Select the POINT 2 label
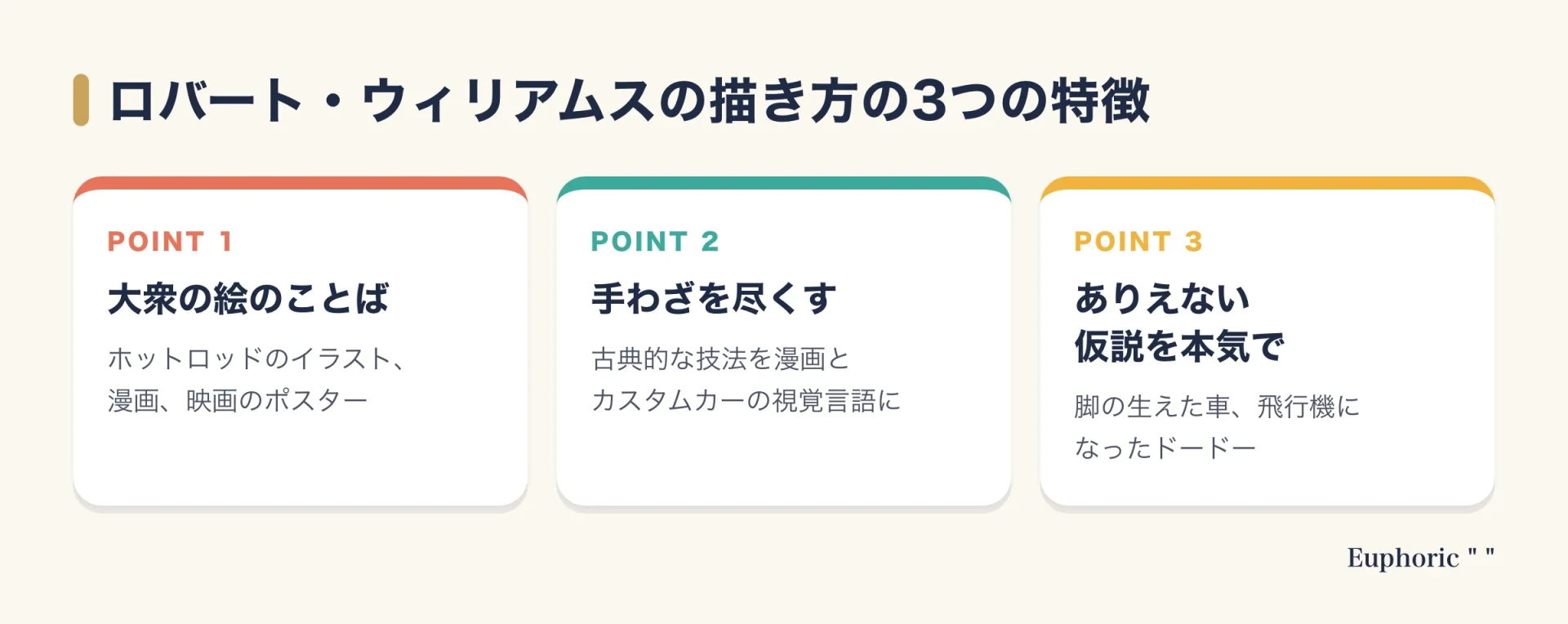This screenshot has height=624, width=1568. tap(655, 242)
